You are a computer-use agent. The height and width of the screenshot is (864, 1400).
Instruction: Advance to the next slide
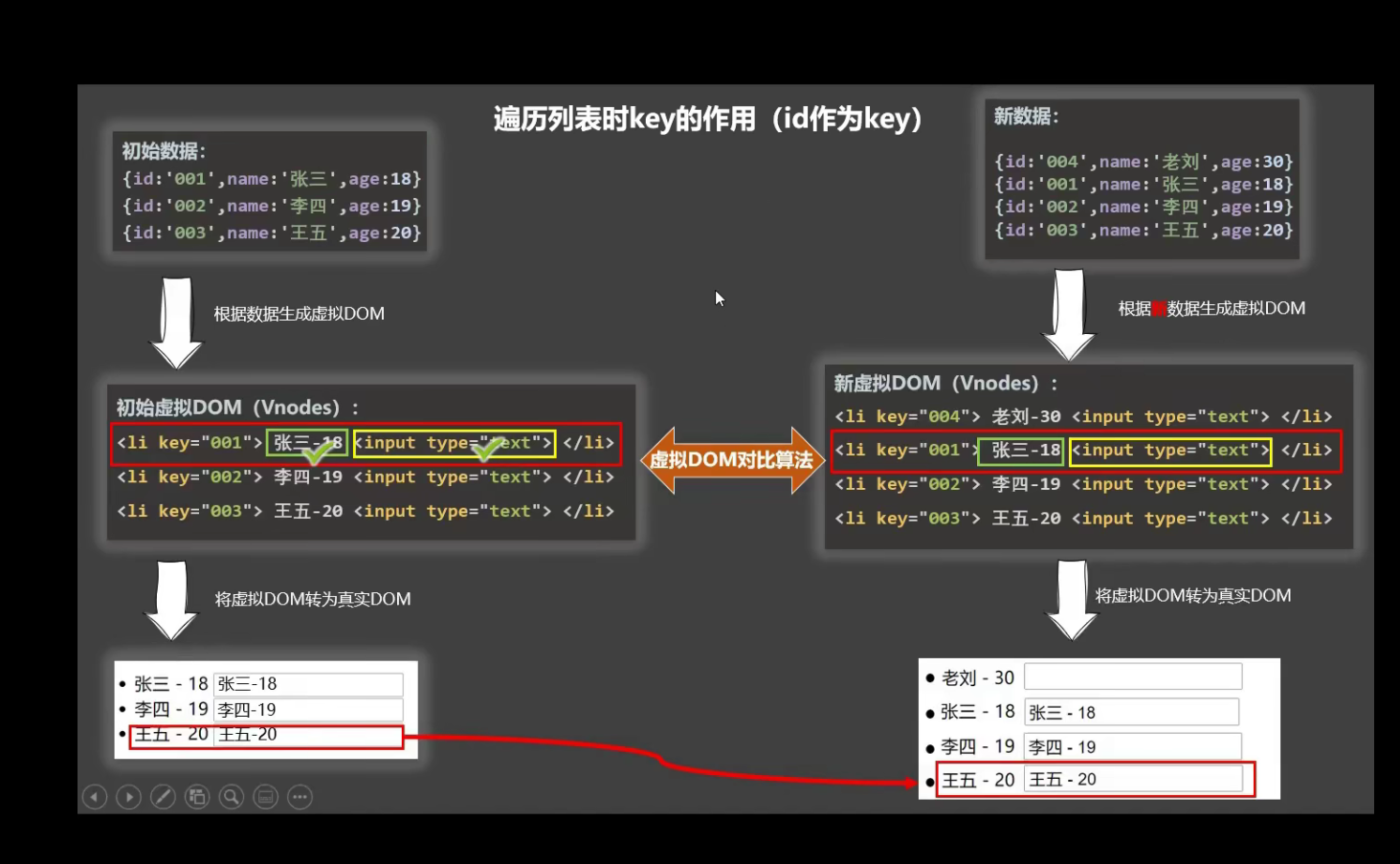pos(128,797)
